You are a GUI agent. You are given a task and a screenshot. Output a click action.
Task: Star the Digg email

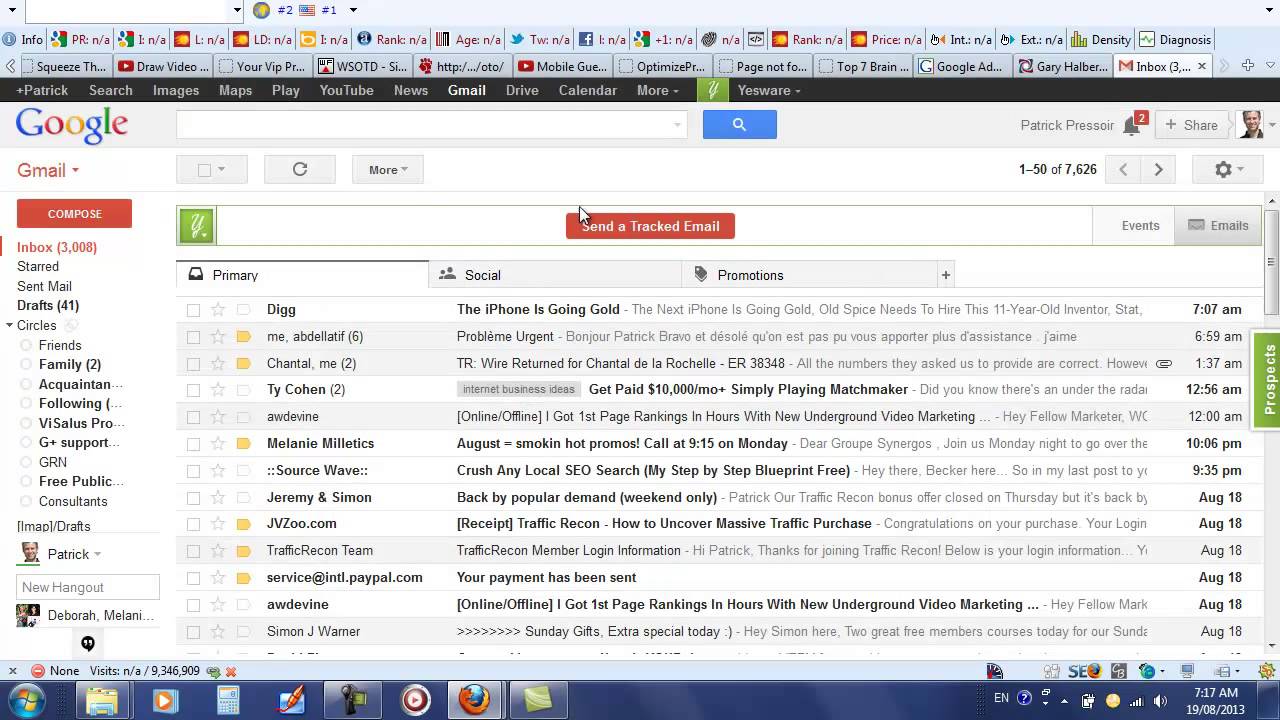pos(218,310)
